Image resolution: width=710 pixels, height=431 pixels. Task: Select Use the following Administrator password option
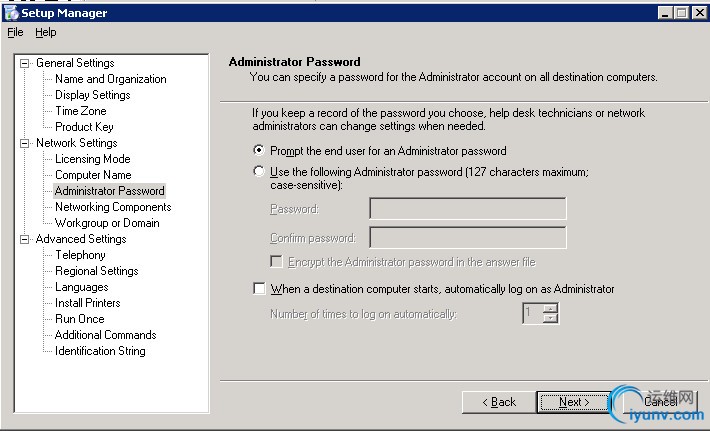tap(259, 172)
